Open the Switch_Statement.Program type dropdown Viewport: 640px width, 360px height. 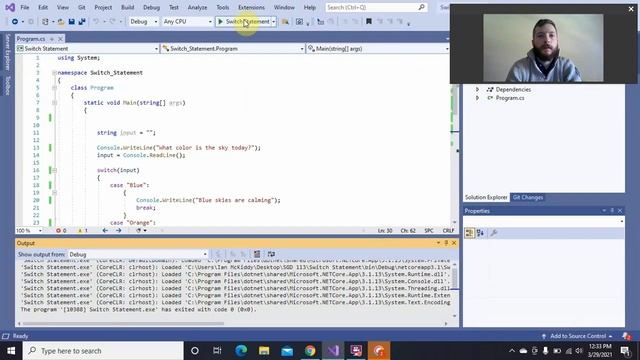point(233,49)
